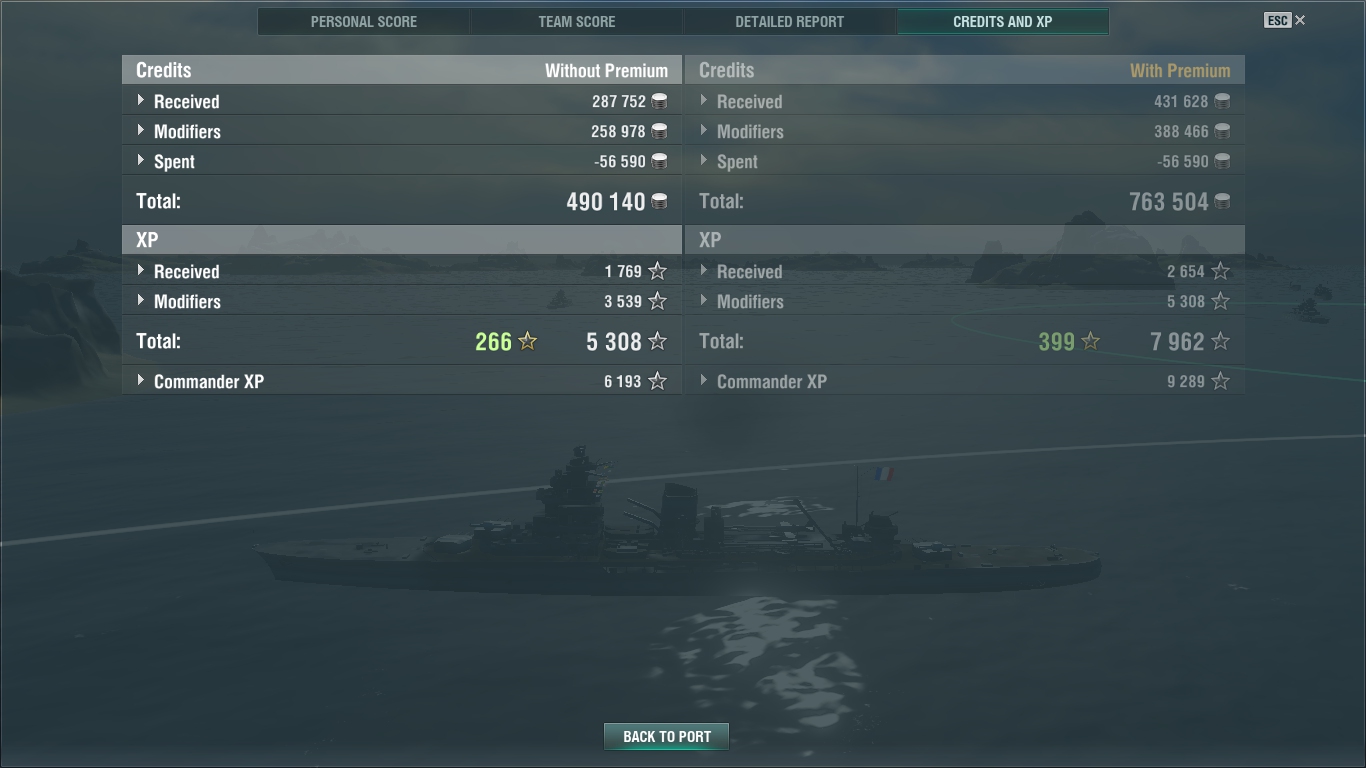Click the gold star next to 266
This screenshot has height=768, width=1366.
pyautogui.click(x=528, y=341)
